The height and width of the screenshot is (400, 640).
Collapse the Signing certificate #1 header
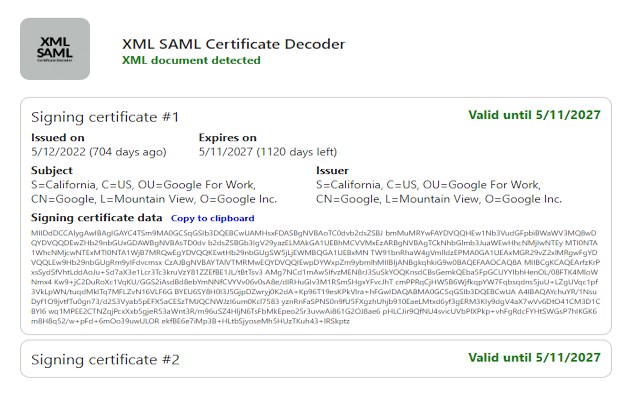tap(105, 117)
